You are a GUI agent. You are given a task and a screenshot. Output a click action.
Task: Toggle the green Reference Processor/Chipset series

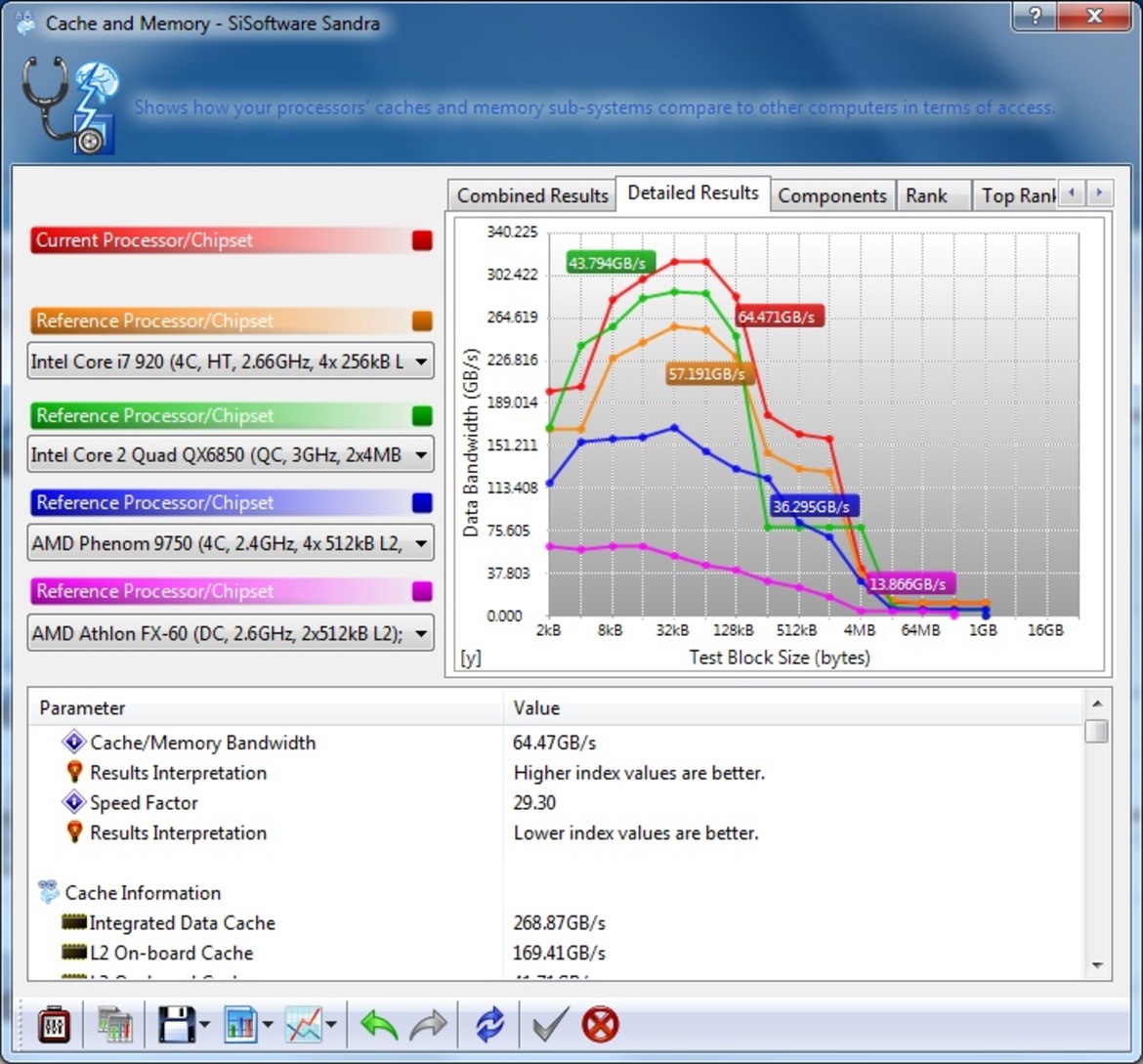[422, 415]
